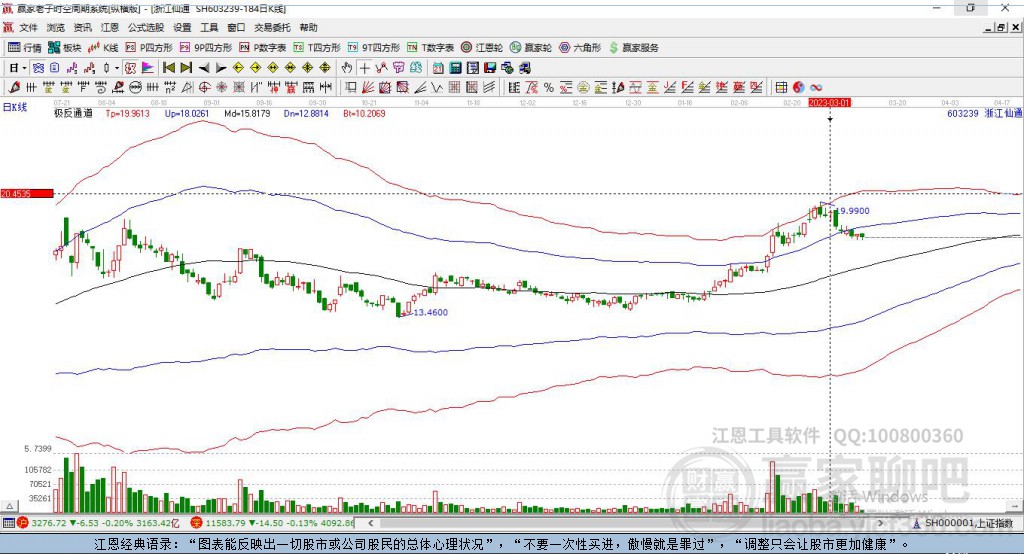Open the 公式选股 menu
The image size is (1024, 554).
(x=146, y=27)
